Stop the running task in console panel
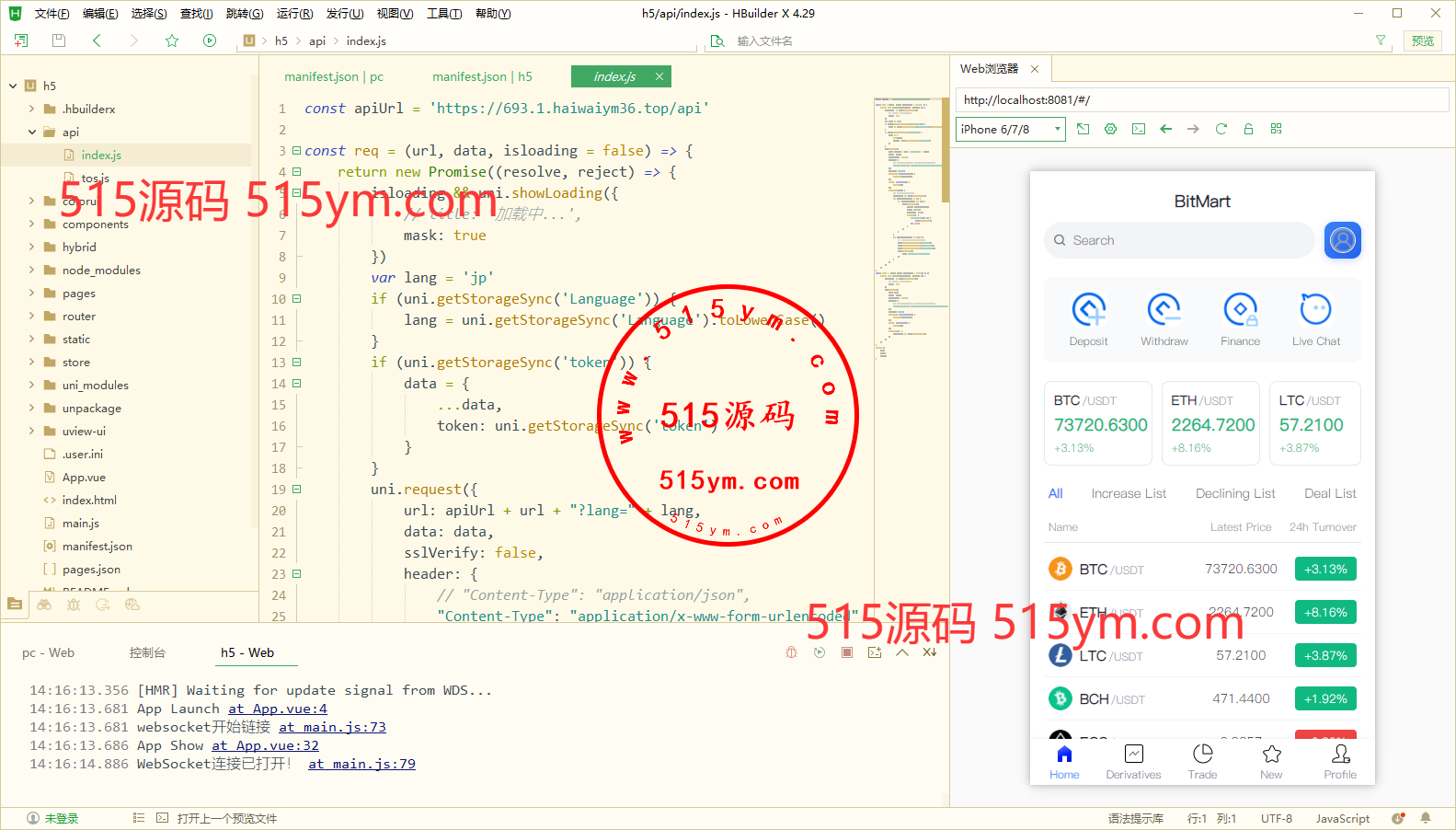The image size is (1456, 830). 847,652
